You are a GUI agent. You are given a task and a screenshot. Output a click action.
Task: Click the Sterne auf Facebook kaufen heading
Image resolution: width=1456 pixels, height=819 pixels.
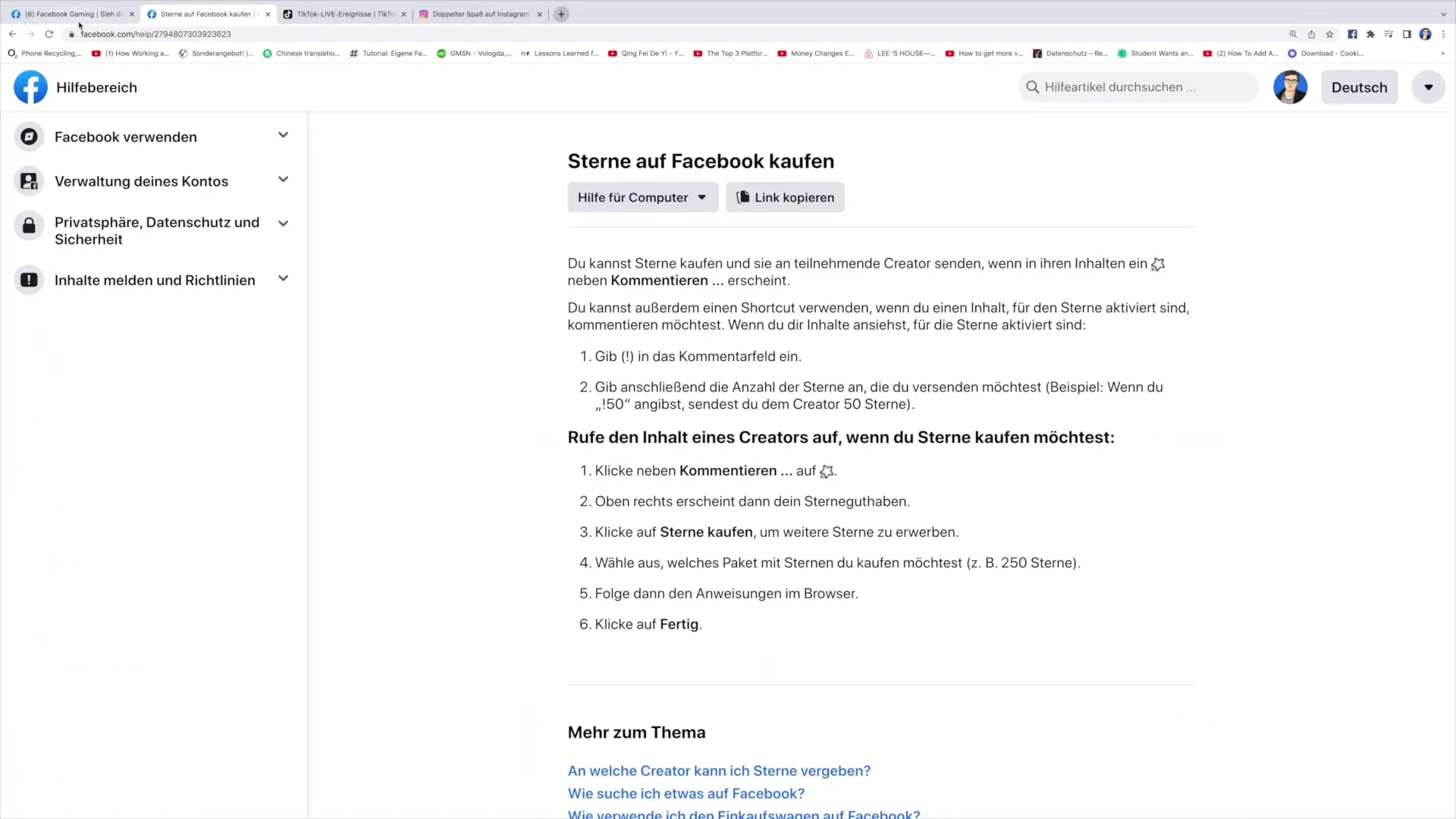point(701,161)
